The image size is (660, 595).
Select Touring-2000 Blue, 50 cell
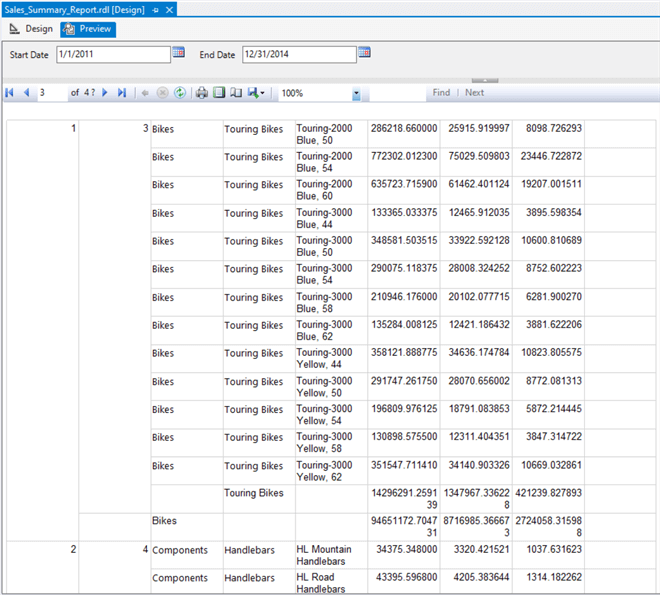coord(331,134)
